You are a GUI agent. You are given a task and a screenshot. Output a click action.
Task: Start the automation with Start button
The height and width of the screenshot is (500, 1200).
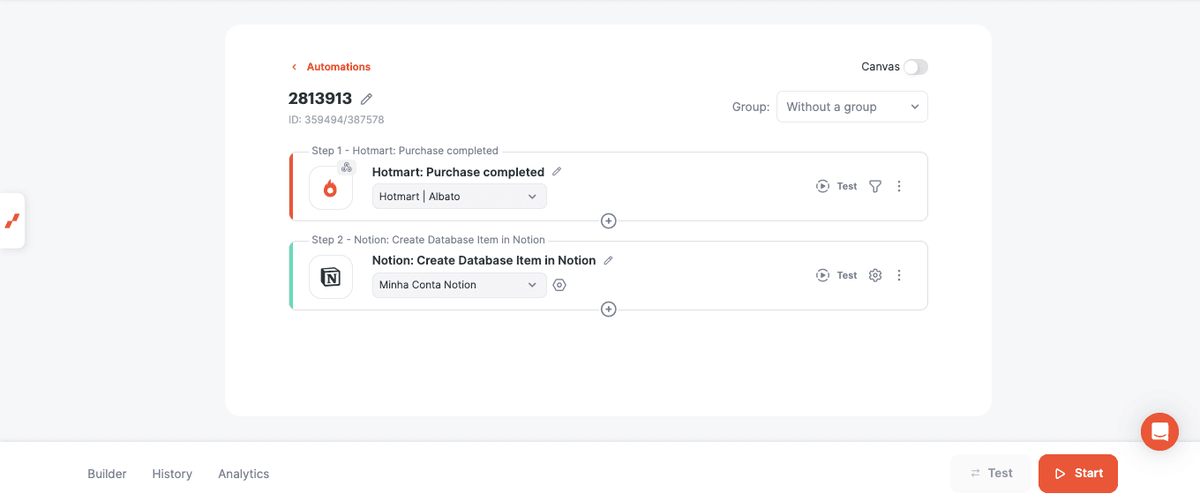tap(1078, 473)
